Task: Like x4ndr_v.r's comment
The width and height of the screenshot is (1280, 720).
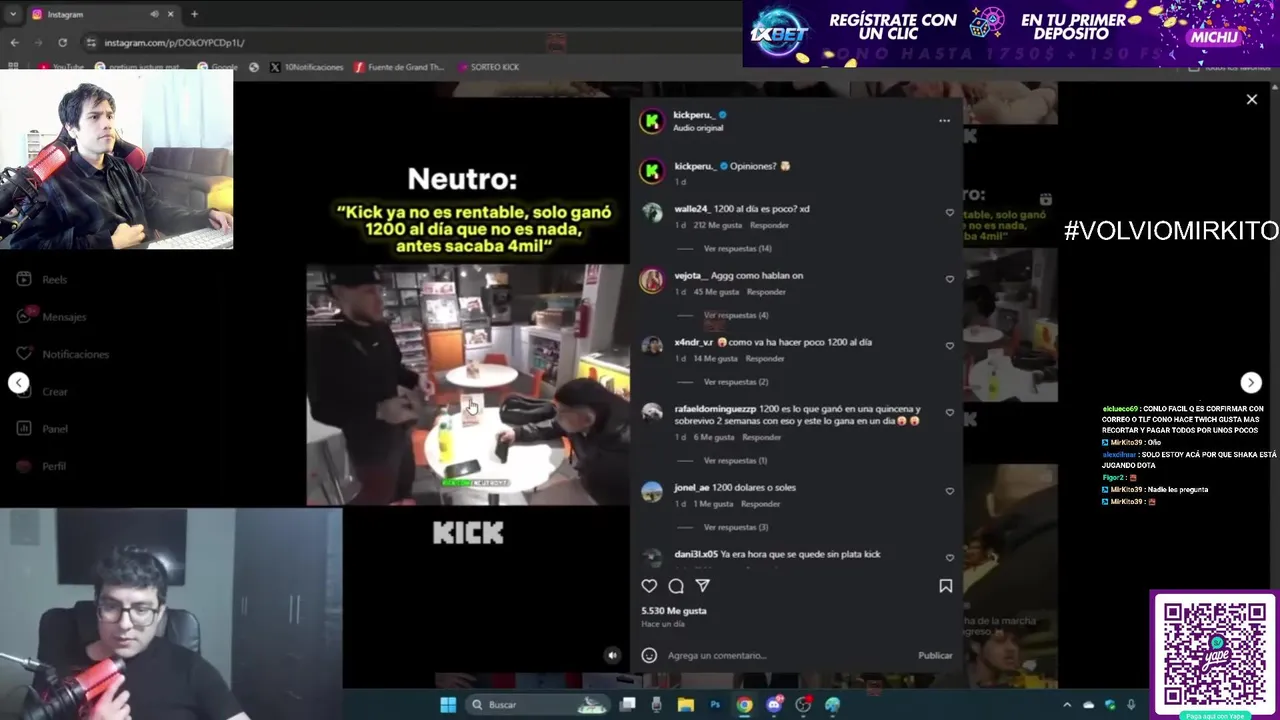Action: tap(950, 346)
